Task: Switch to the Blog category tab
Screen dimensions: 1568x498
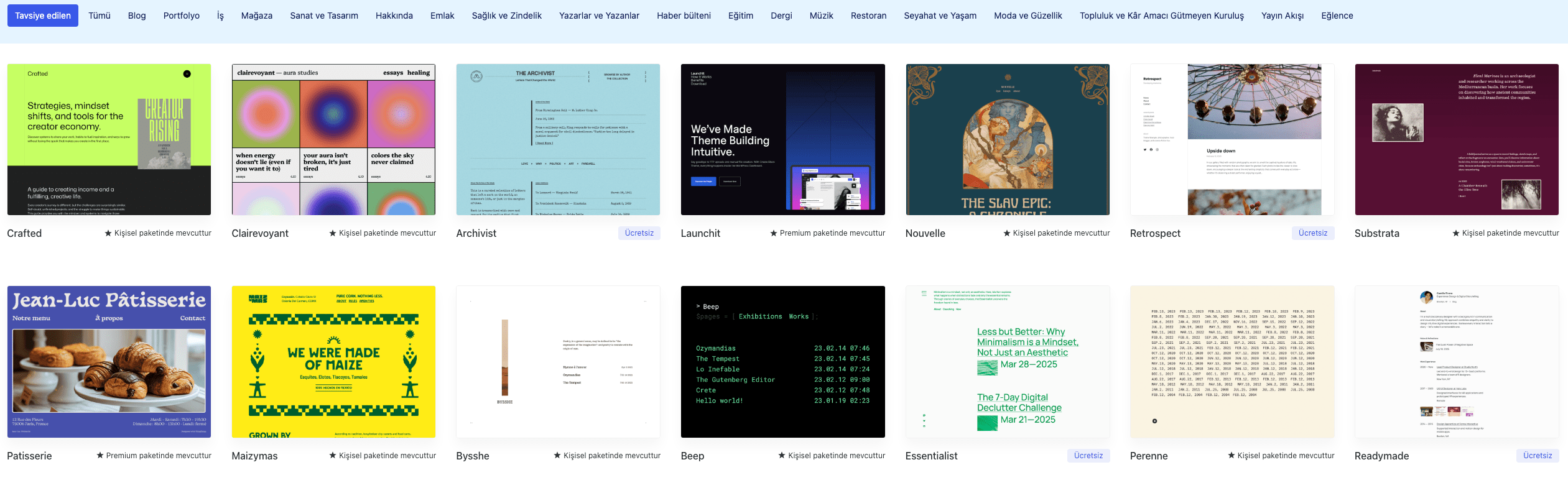Action: coord(137,16)
